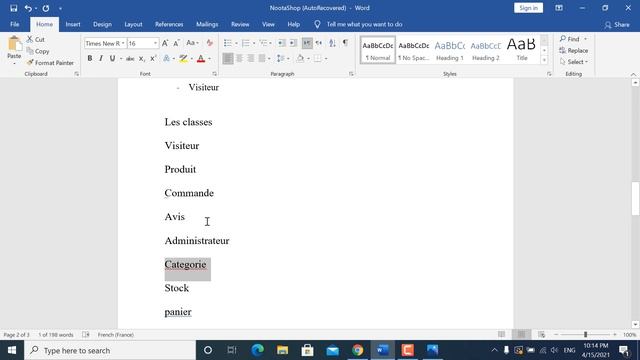Click the Save icon in title bar
The width and height of the screenshot is (640, 360).
(13, 8)
